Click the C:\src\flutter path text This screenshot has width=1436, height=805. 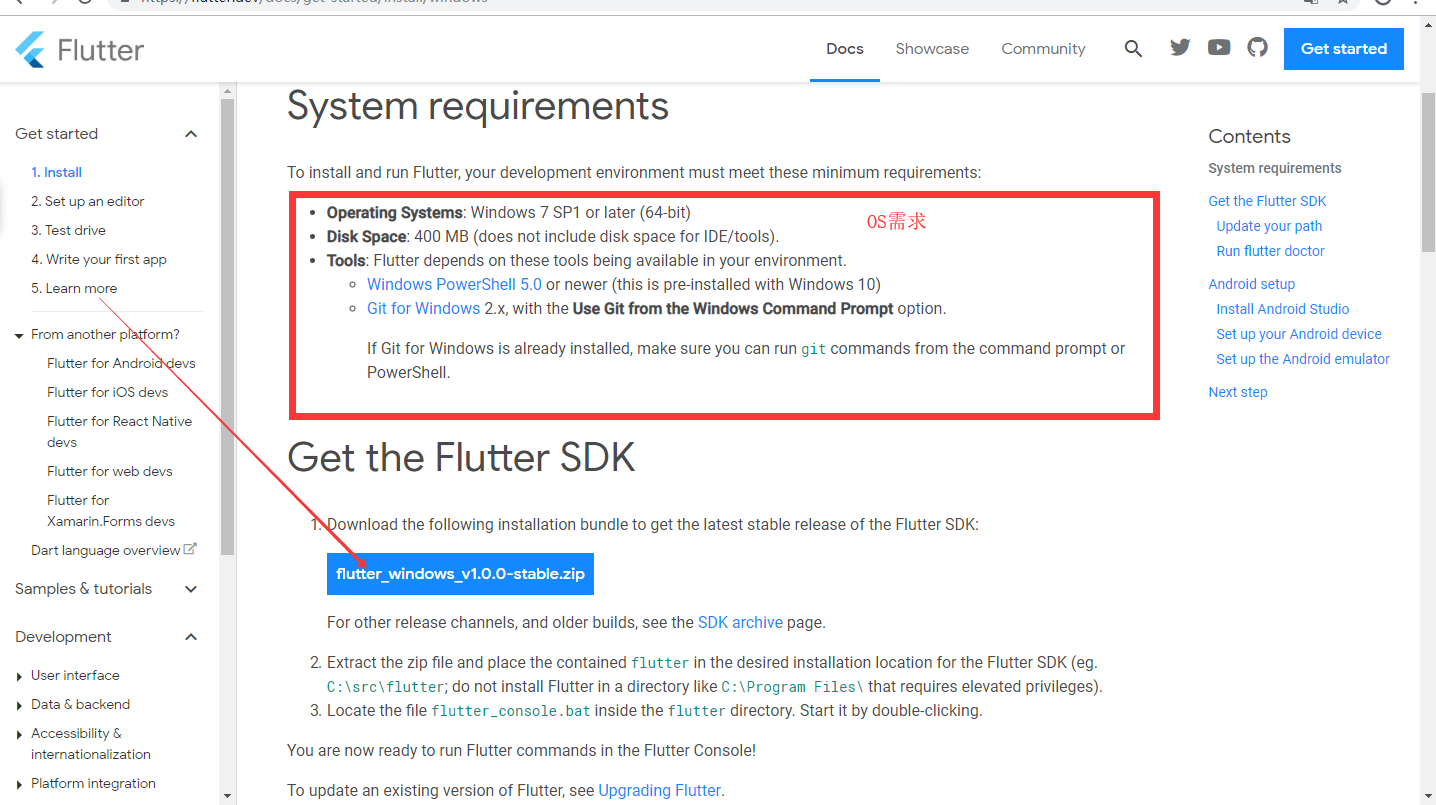coord(386,687)
